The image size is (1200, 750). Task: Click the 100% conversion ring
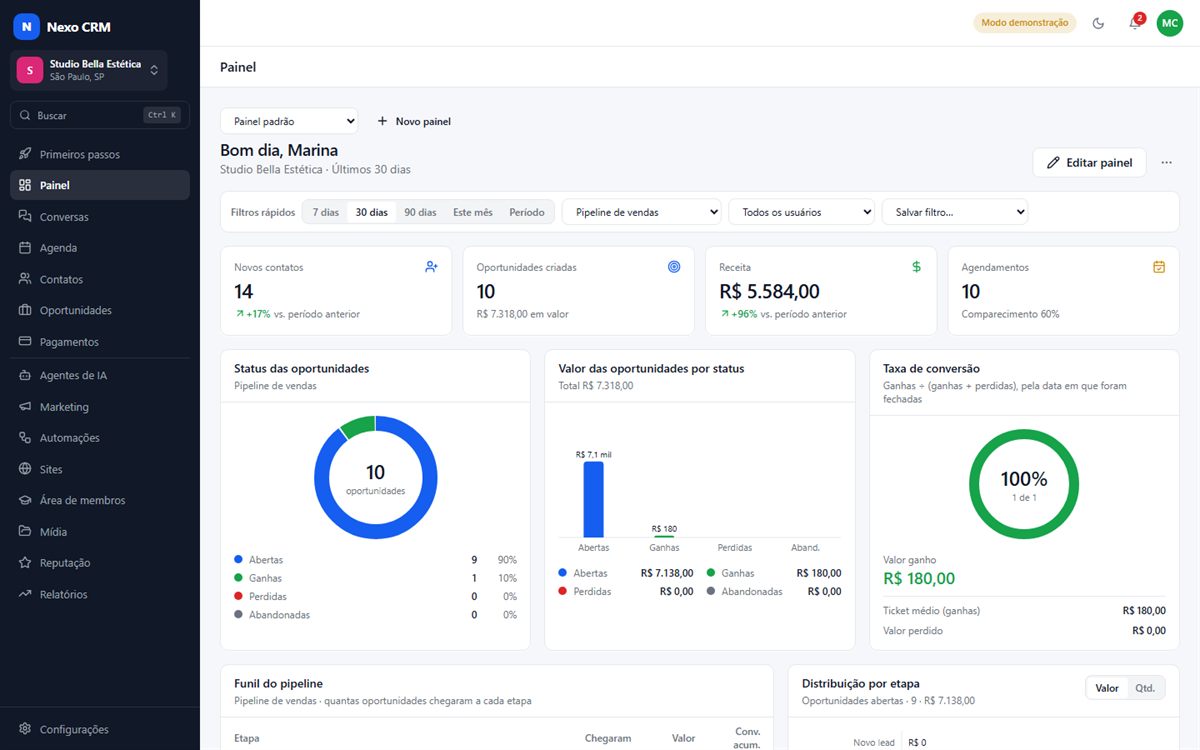pyautogui.click(x=1024, y=484)
